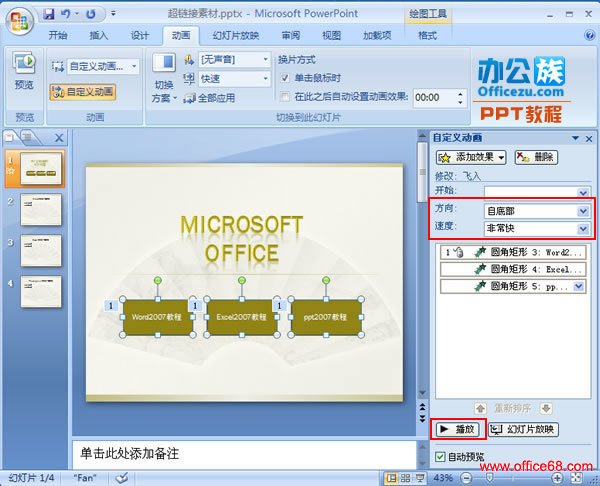
Task: Open the Office button menu
Action: 20,21
